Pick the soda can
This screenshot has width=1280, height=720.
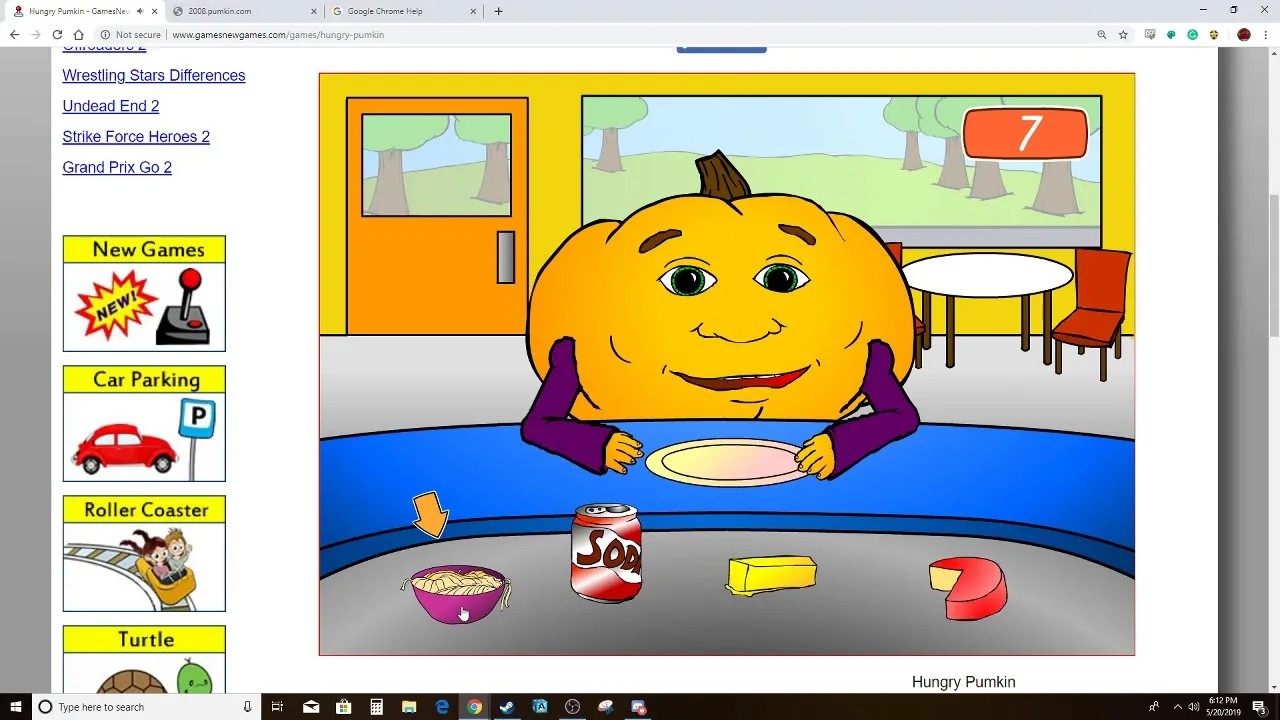606,553
